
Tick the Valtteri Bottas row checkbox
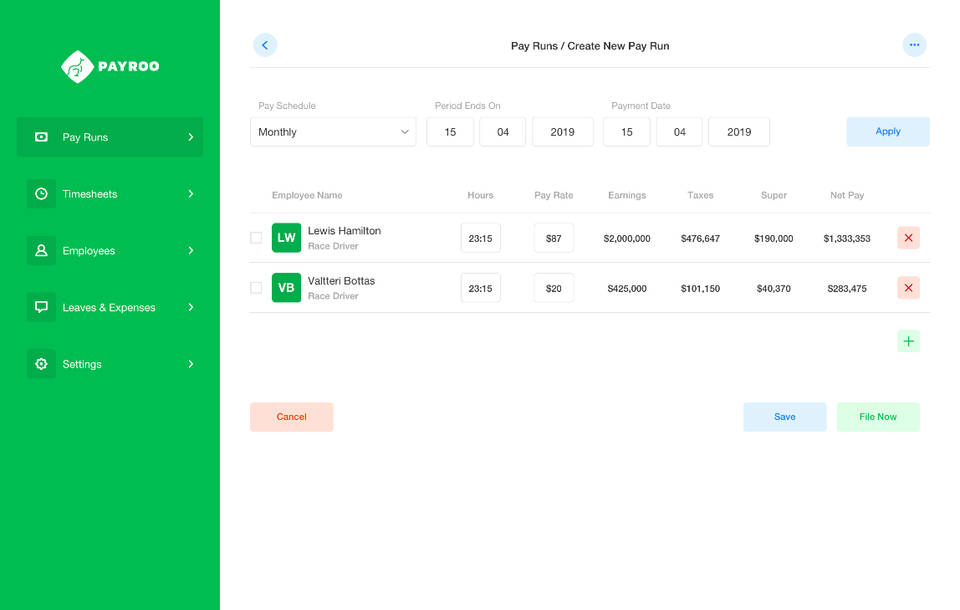pyautogui.click(x=256, y=288)
